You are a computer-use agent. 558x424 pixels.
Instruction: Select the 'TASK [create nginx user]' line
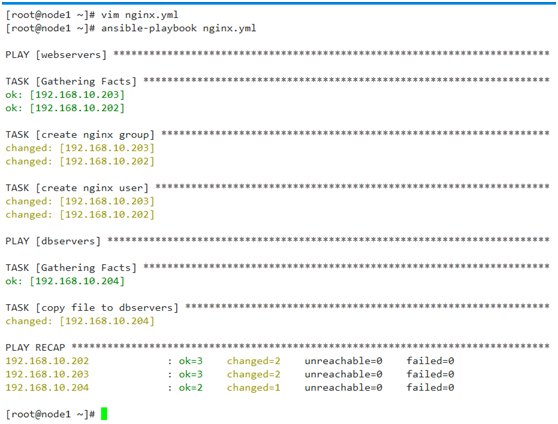click(278, 188)
